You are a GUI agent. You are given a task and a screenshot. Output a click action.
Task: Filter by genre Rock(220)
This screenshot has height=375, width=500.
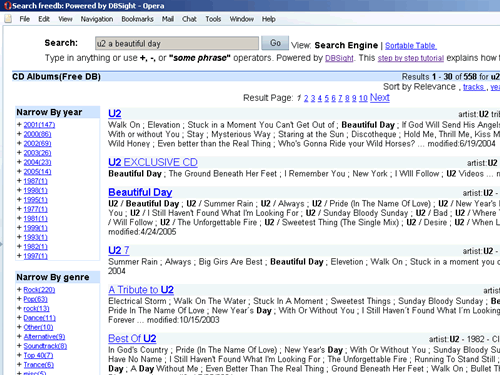point(39,290)
